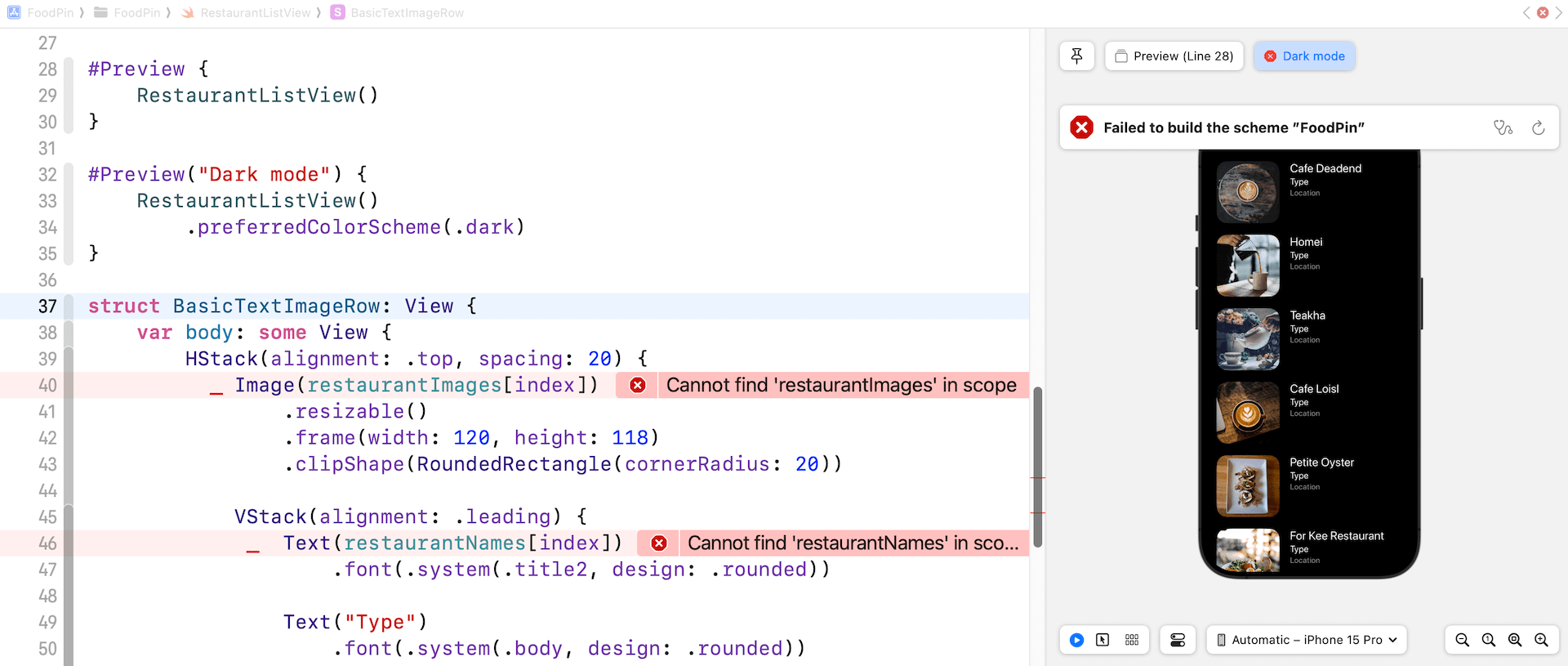
Task: Enable Selectable preview mode
Action: point(1102,640)
